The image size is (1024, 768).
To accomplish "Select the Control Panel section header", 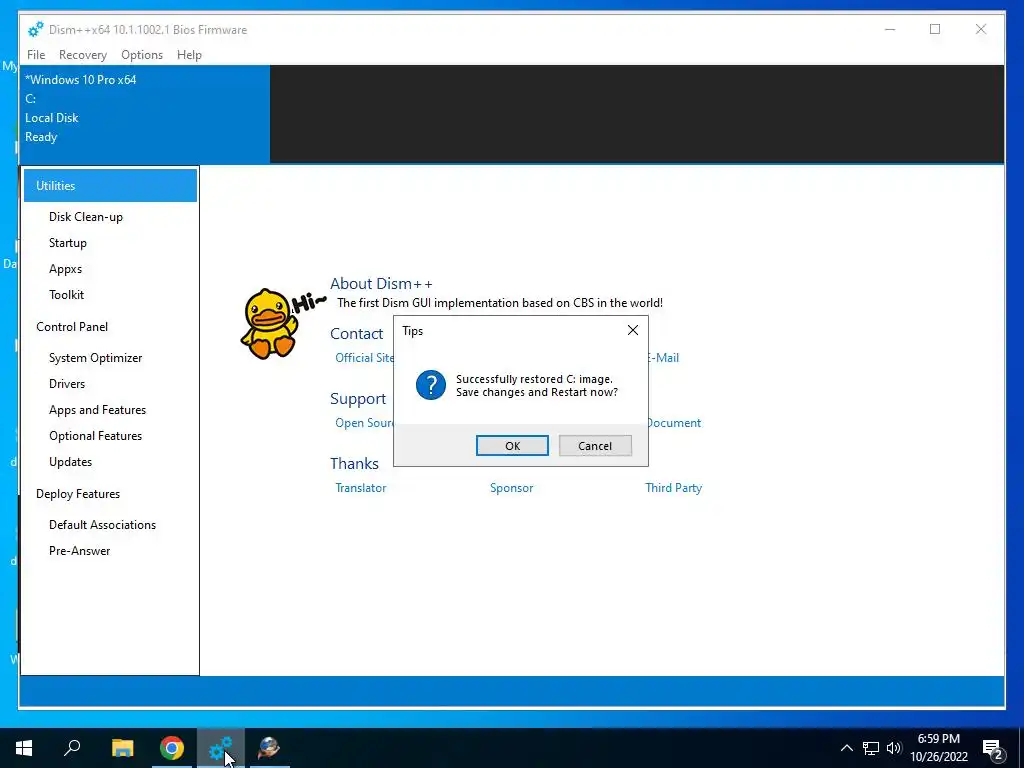I will (72, 327).
